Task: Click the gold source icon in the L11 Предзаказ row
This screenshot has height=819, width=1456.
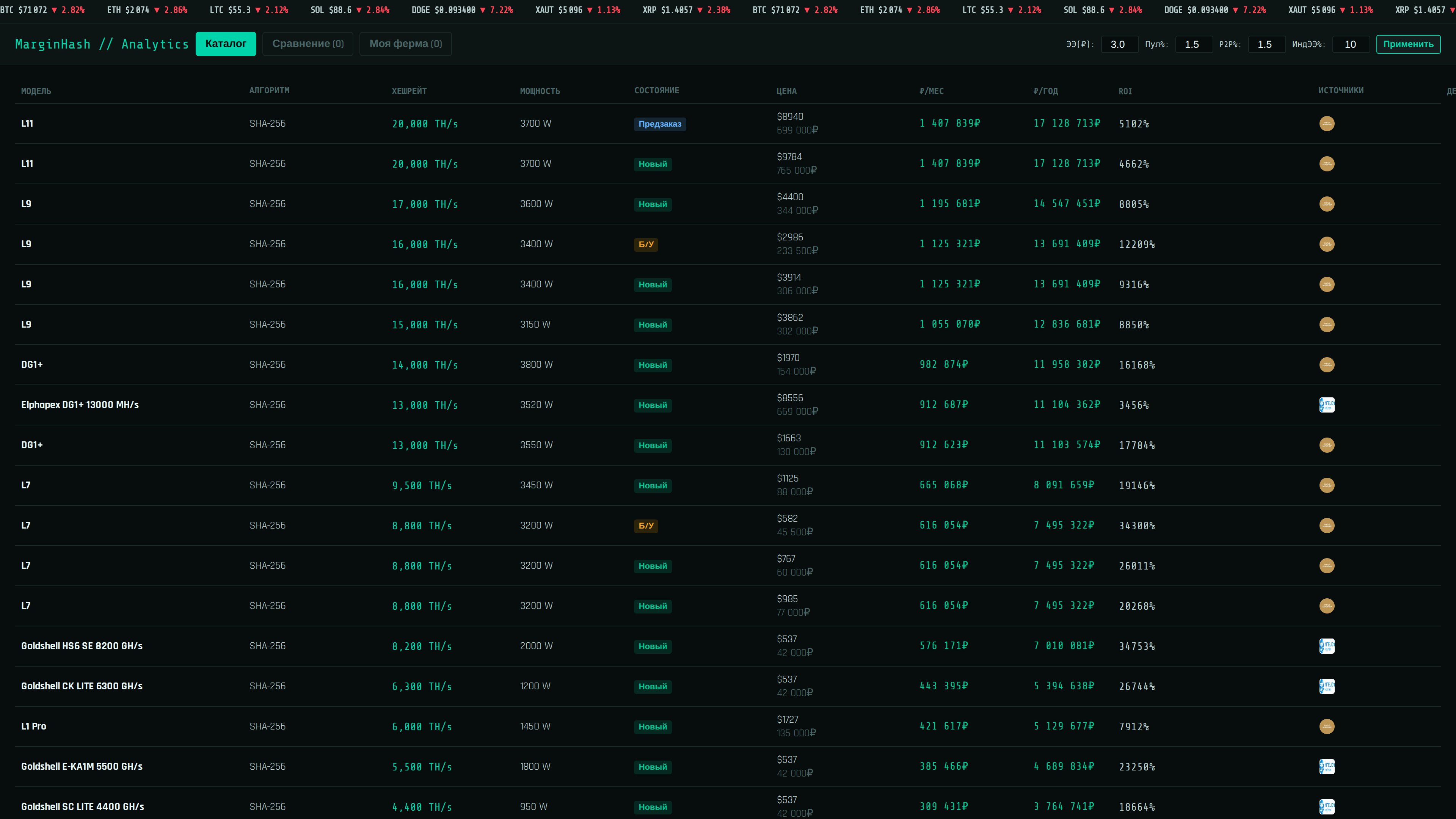Action: tap(1327, 123)
